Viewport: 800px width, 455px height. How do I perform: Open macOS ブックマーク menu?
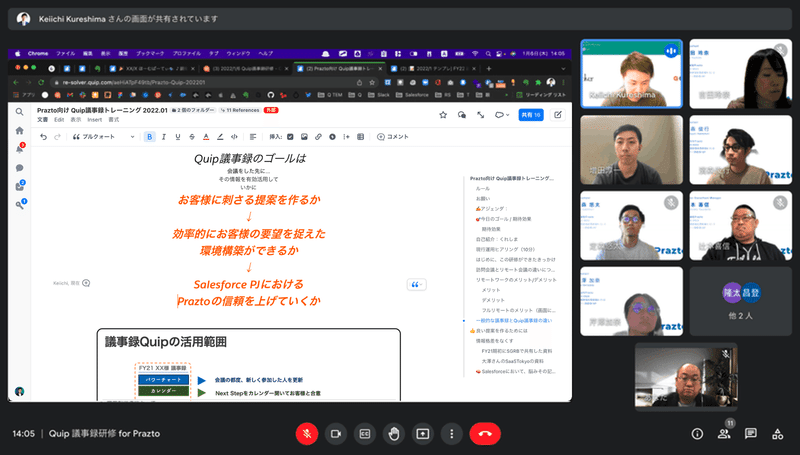point(150,54)
